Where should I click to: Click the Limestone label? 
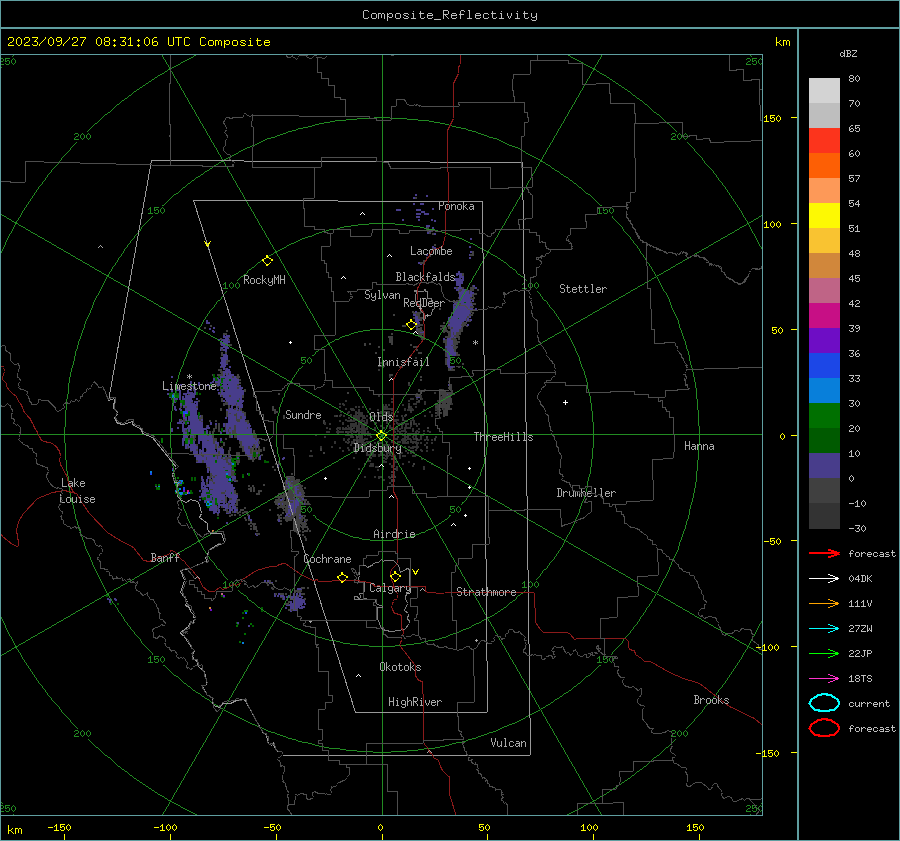[189, 386]
